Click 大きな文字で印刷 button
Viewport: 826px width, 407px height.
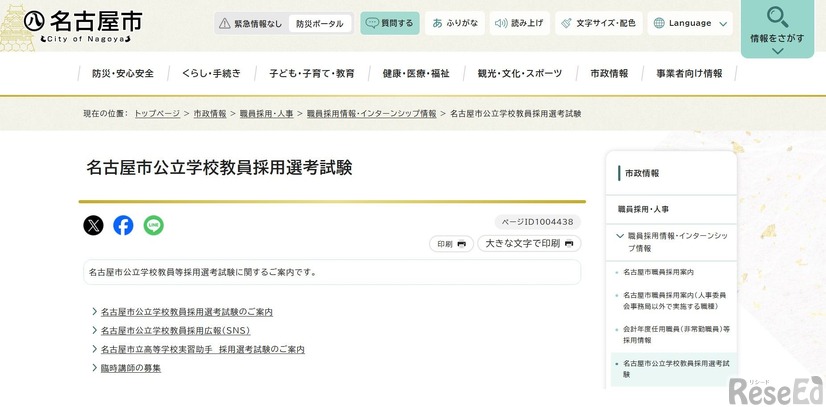coord(529,244)
